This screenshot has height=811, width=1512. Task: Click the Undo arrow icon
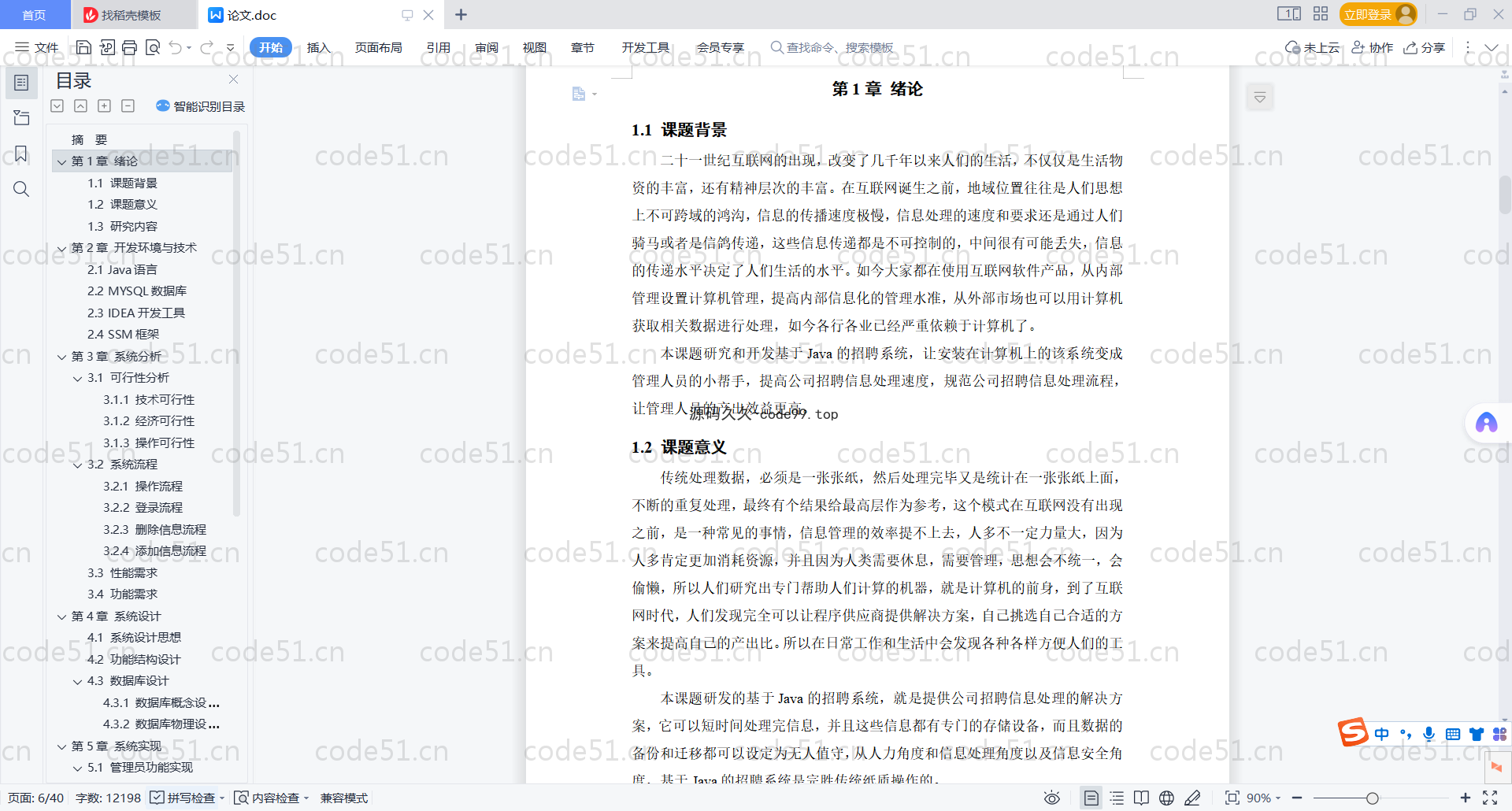pyautogui.click(x=176, y=47)
